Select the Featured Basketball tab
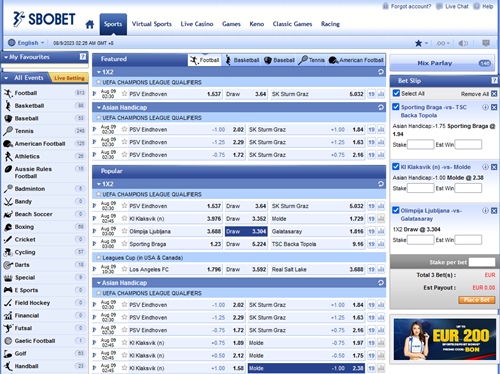The height and width of the screenshot is (374, 500). [242, 60]
